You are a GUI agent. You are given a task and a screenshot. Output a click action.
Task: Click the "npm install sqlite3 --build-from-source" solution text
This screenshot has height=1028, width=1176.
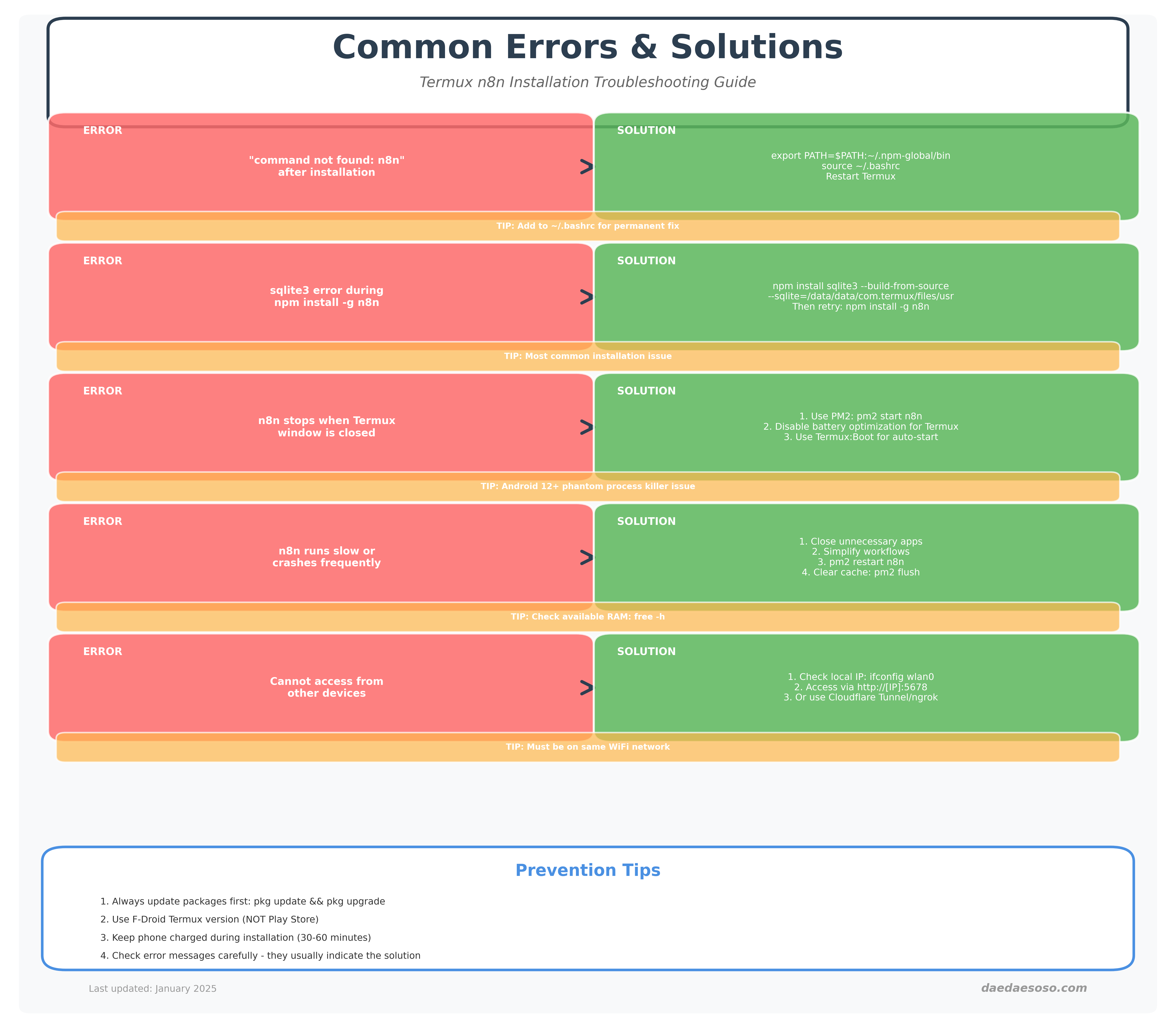point(860,286)
